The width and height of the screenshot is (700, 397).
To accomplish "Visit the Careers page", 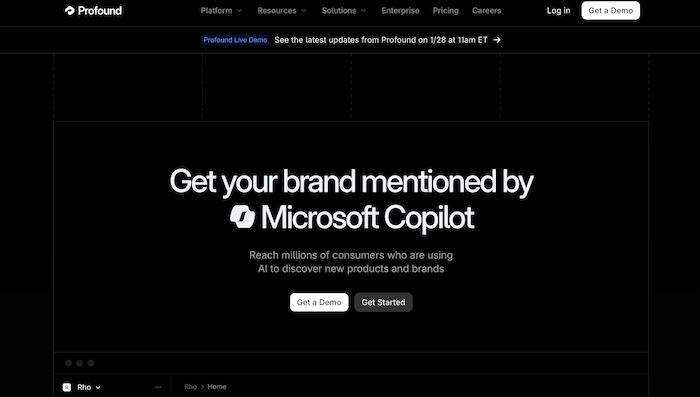I will 487,10.
